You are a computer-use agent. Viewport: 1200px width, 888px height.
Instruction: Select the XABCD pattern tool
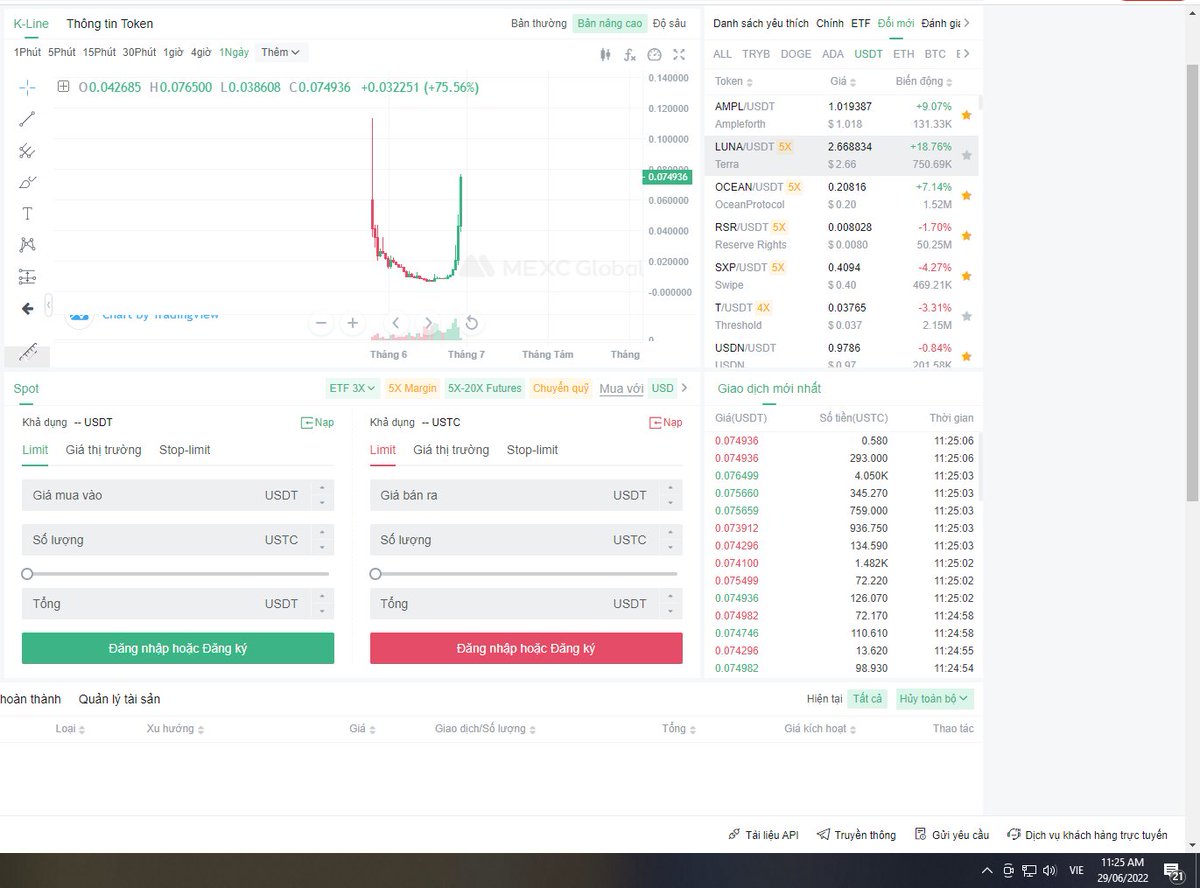27,245
